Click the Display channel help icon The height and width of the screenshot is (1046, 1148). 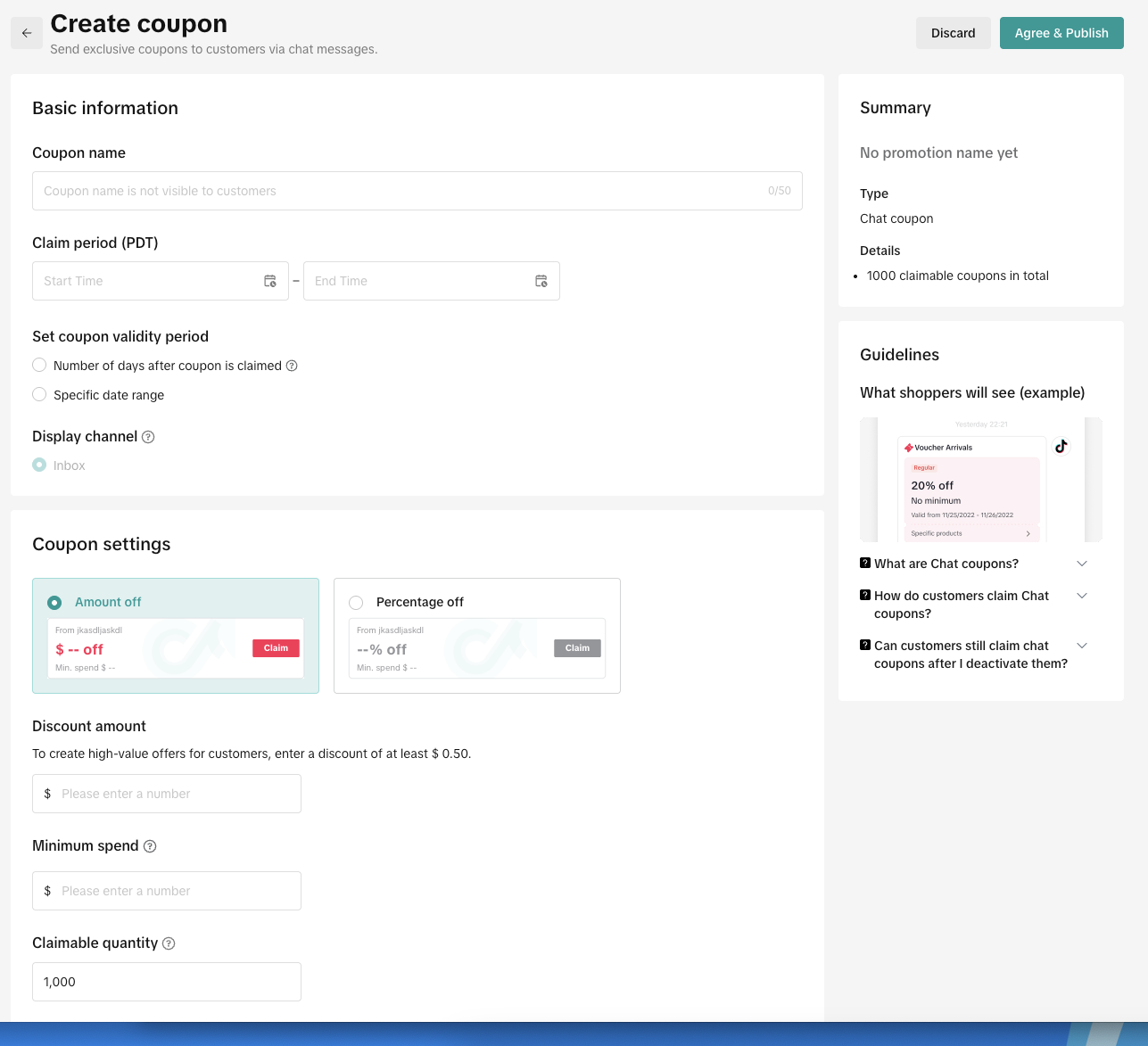[149, 437]
